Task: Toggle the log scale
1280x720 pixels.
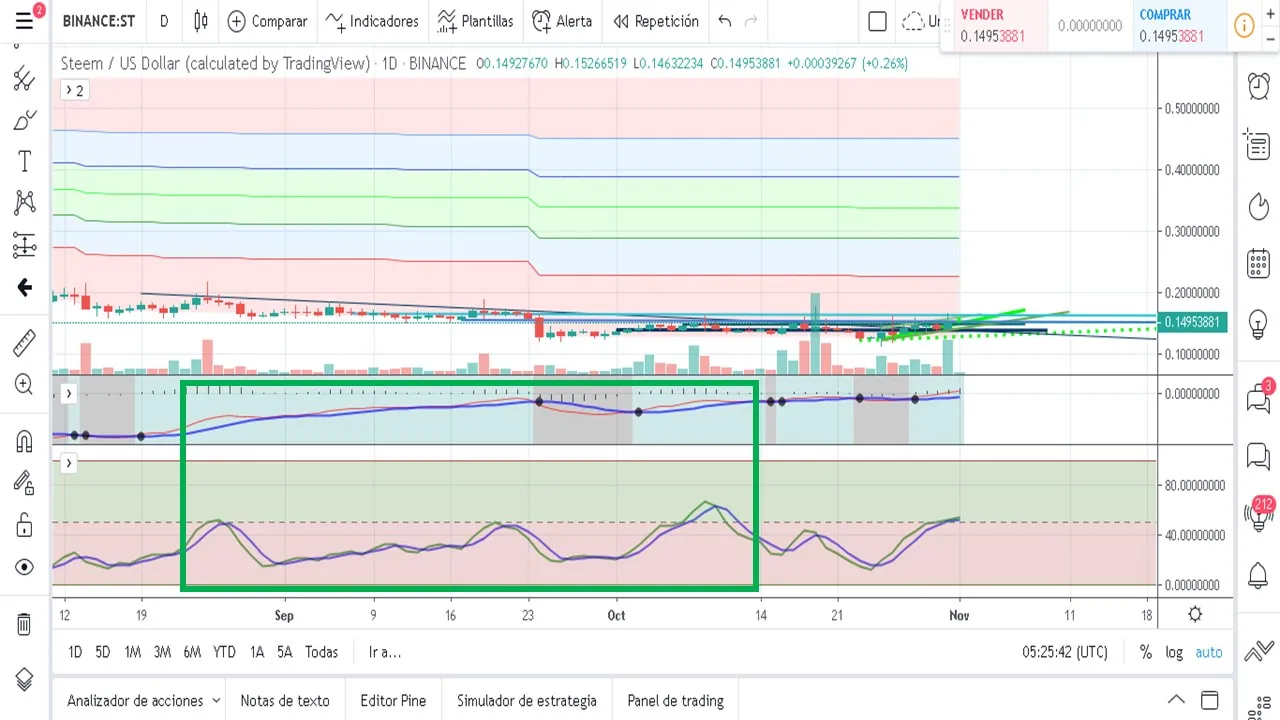Action: pos(1174,652)
